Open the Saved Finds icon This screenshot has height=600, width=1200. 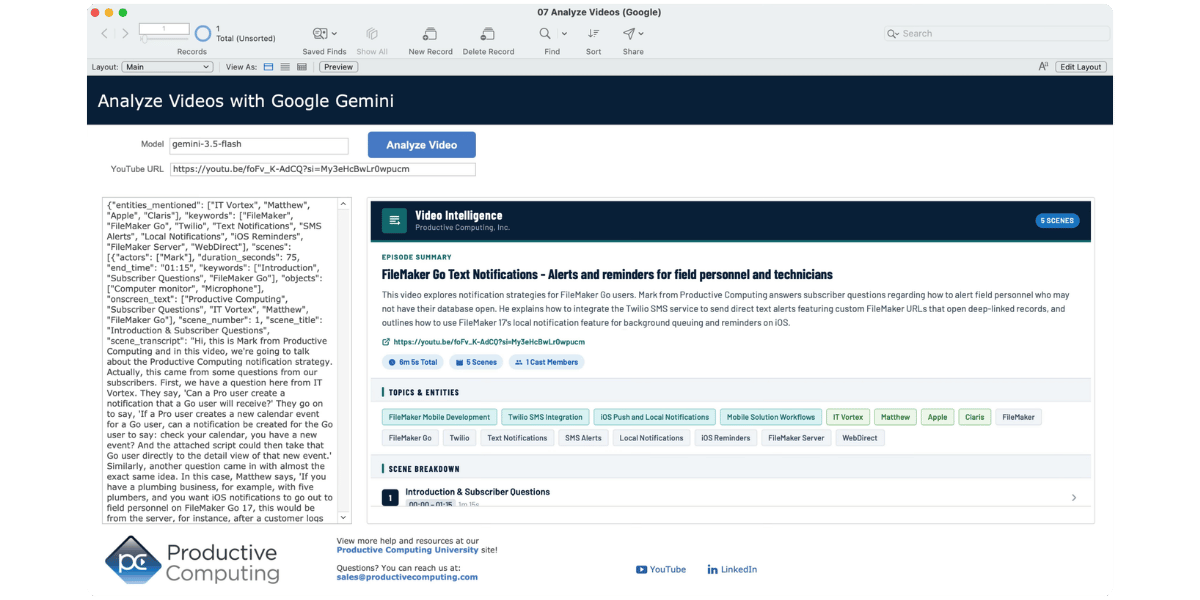point(319,33)
